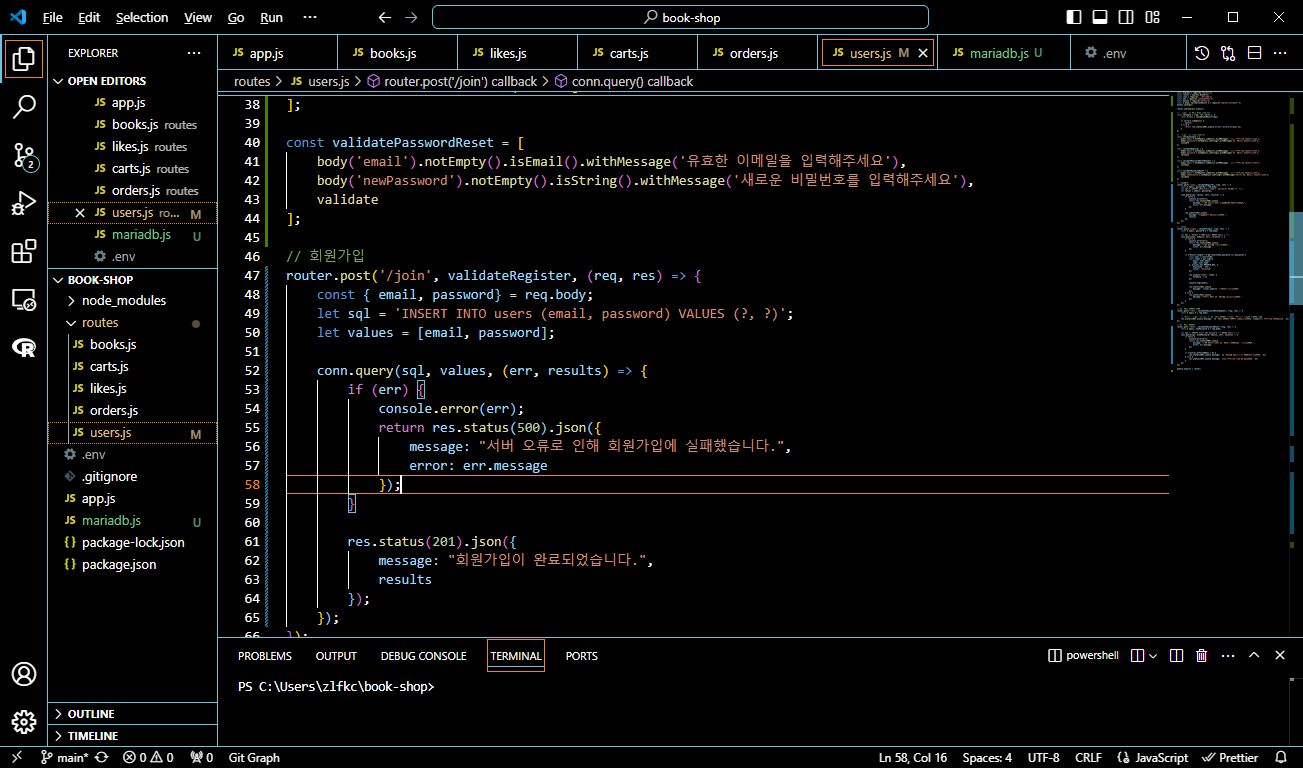Close the terminal panel
Image resolution: width=1303 pixels, height=768 pixels.
tap(1280, 656)
